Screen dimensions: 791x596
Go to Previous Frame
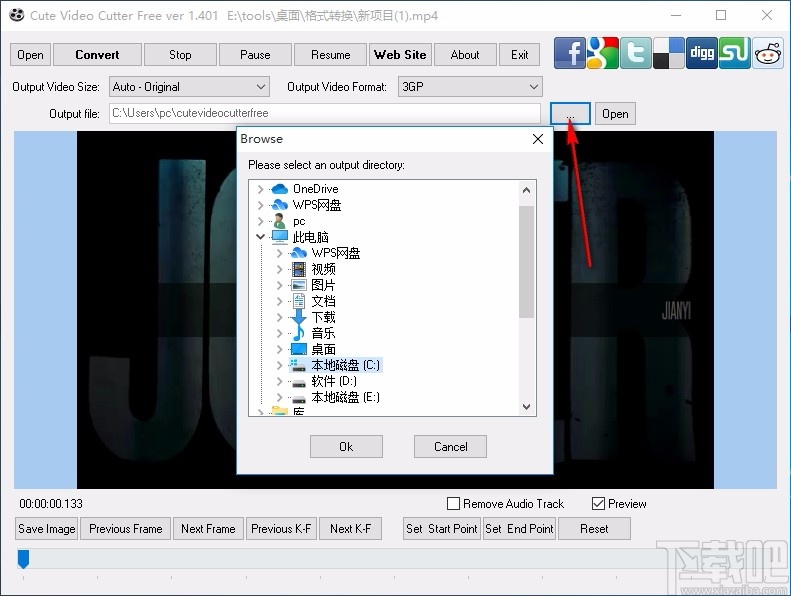click(126, 529)
